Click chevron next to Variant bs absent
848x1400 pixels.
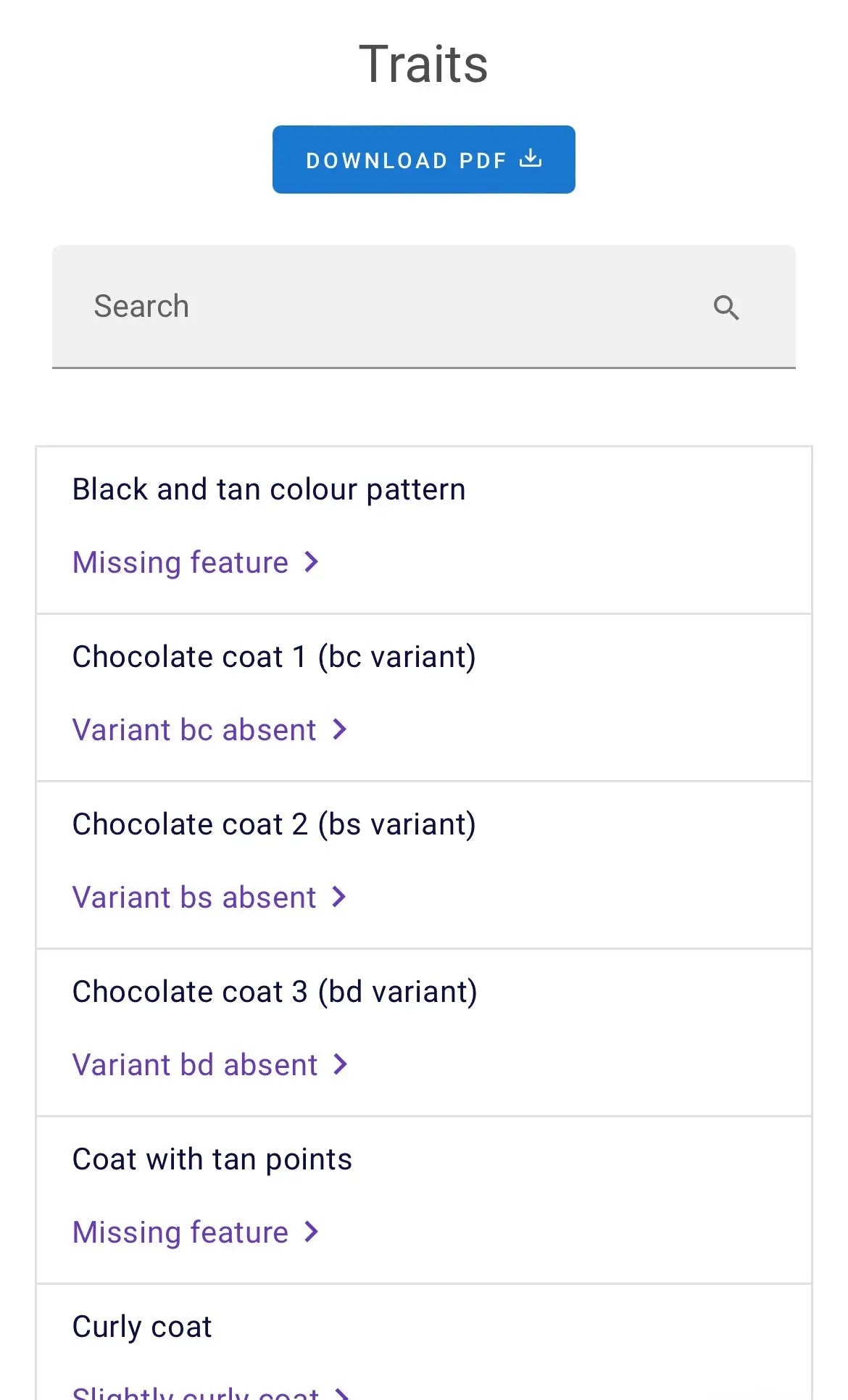pos(339,897)
